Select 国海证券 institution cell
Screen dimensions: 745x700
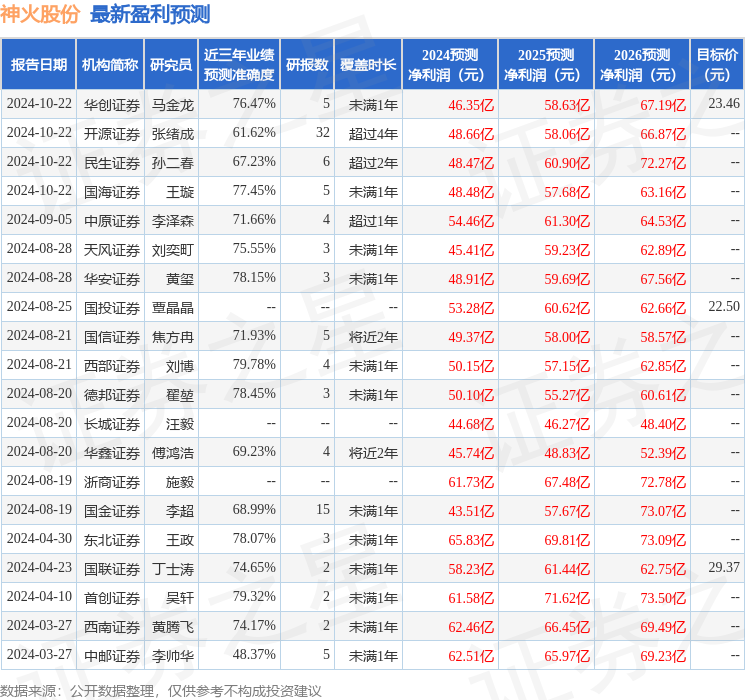coord(112,192)
